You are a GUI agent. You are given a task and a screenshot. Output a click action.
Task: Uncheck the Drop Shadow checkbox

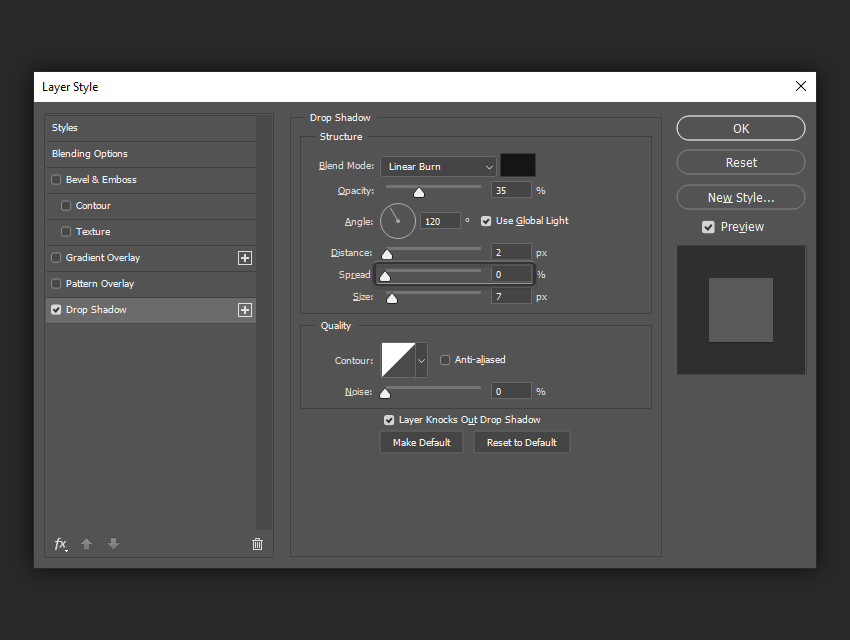point(56,309)
